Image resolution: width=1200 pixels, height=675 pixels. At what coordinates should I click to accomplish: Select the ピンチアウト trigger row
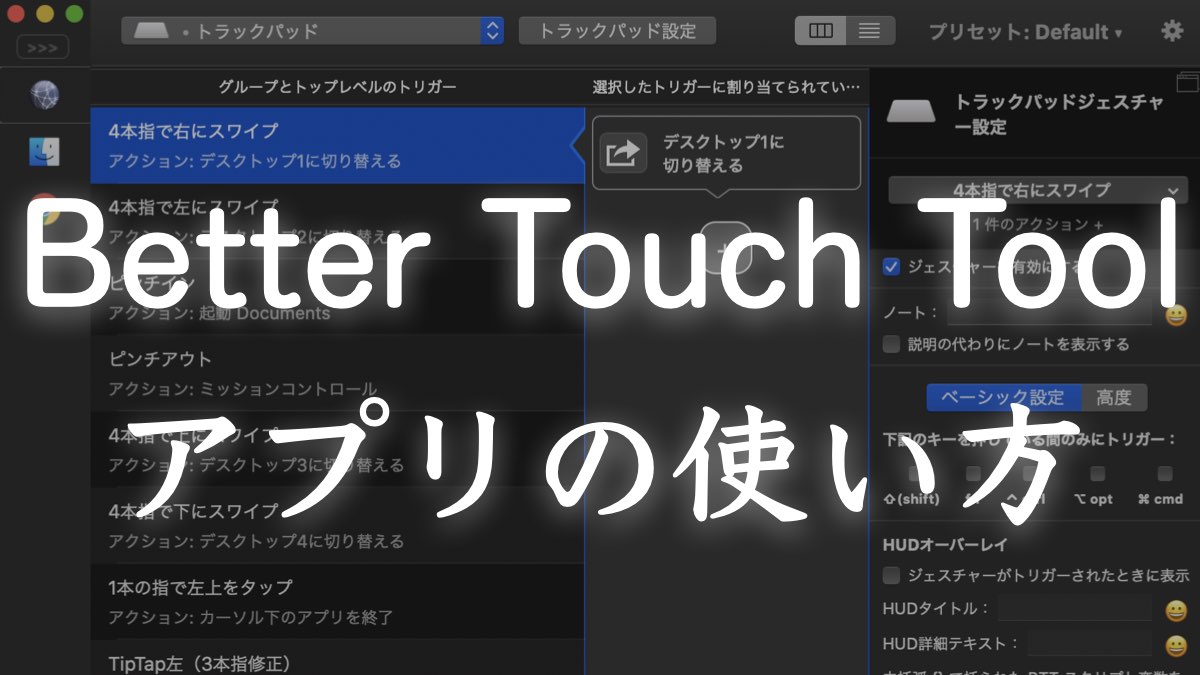coord(337,373)
